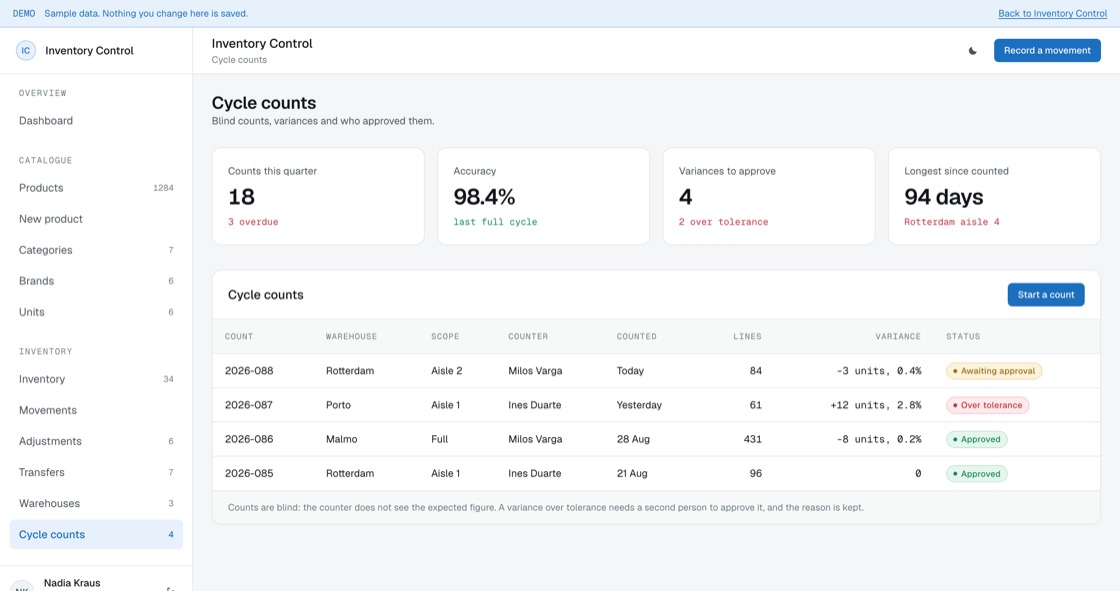The height and width of the screenshot is (591, 1120).
Task: Select the Cycle counts nav item
Action: click(96, 535)
